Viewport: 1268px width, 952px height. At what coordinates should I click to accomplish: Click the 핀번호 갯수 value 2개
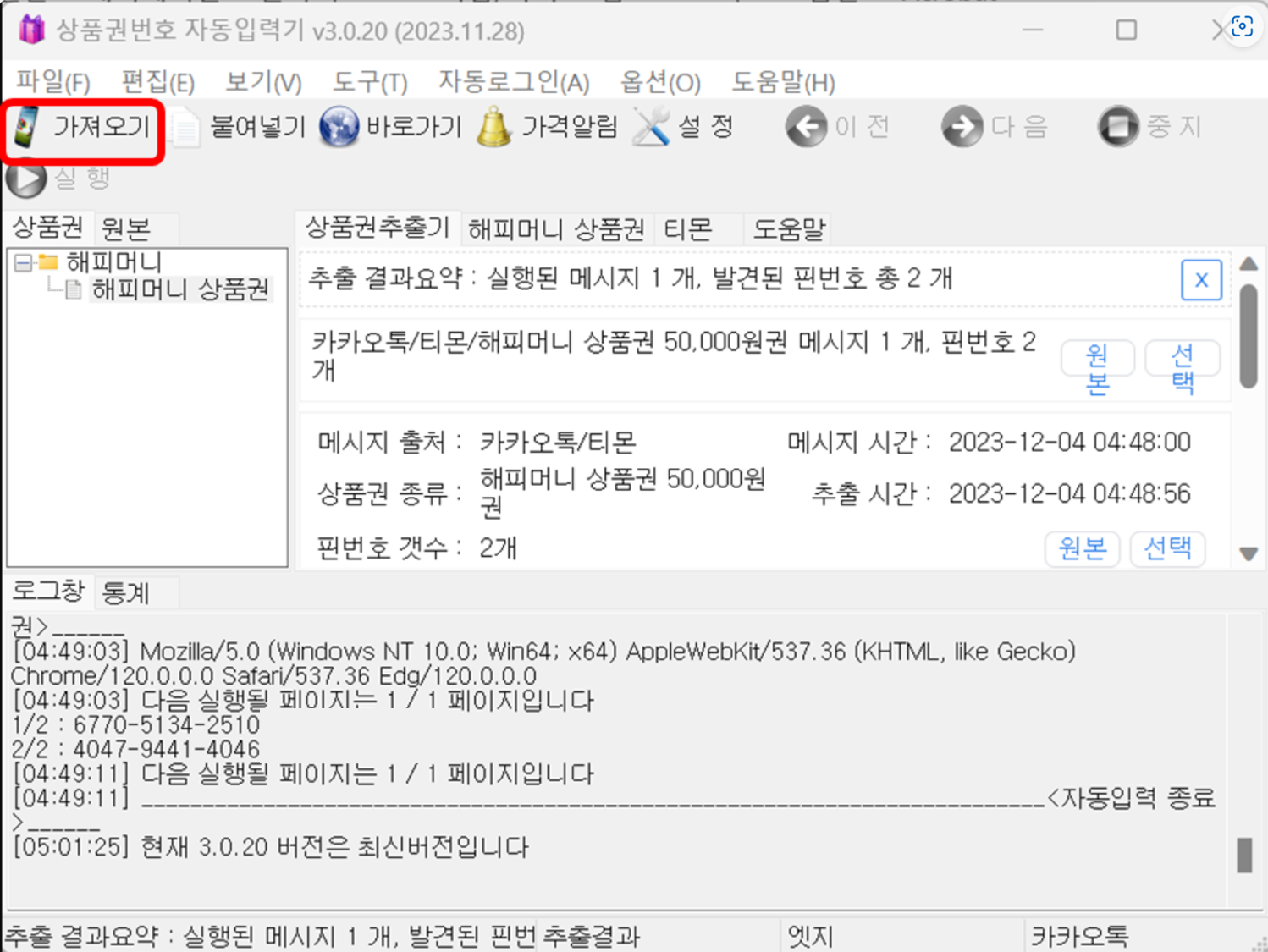click(x=498, y=548)
